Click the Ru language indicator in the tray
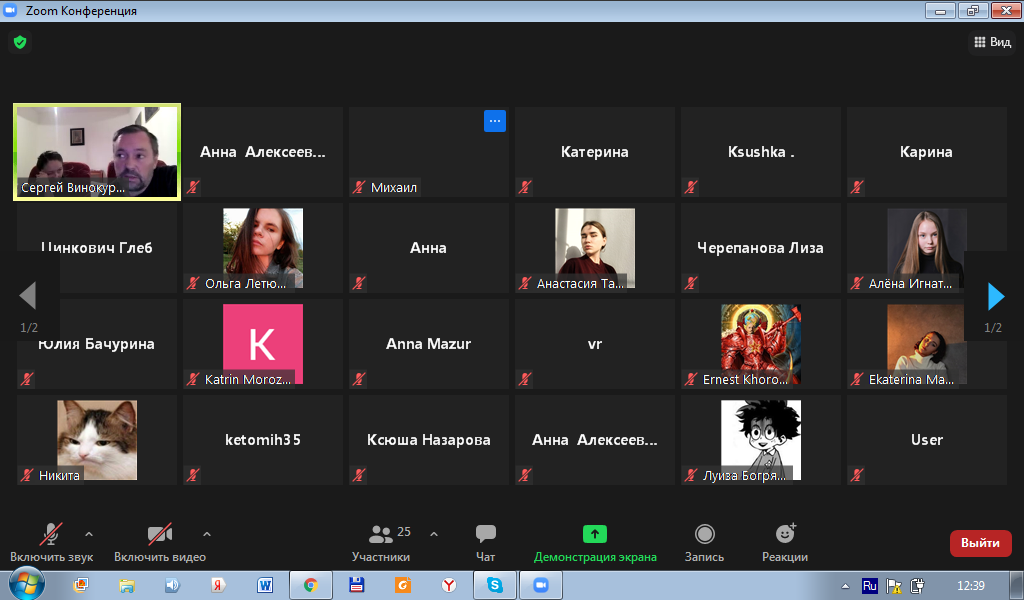This screenshot has width=1024, height=600. tap(869, 585)
